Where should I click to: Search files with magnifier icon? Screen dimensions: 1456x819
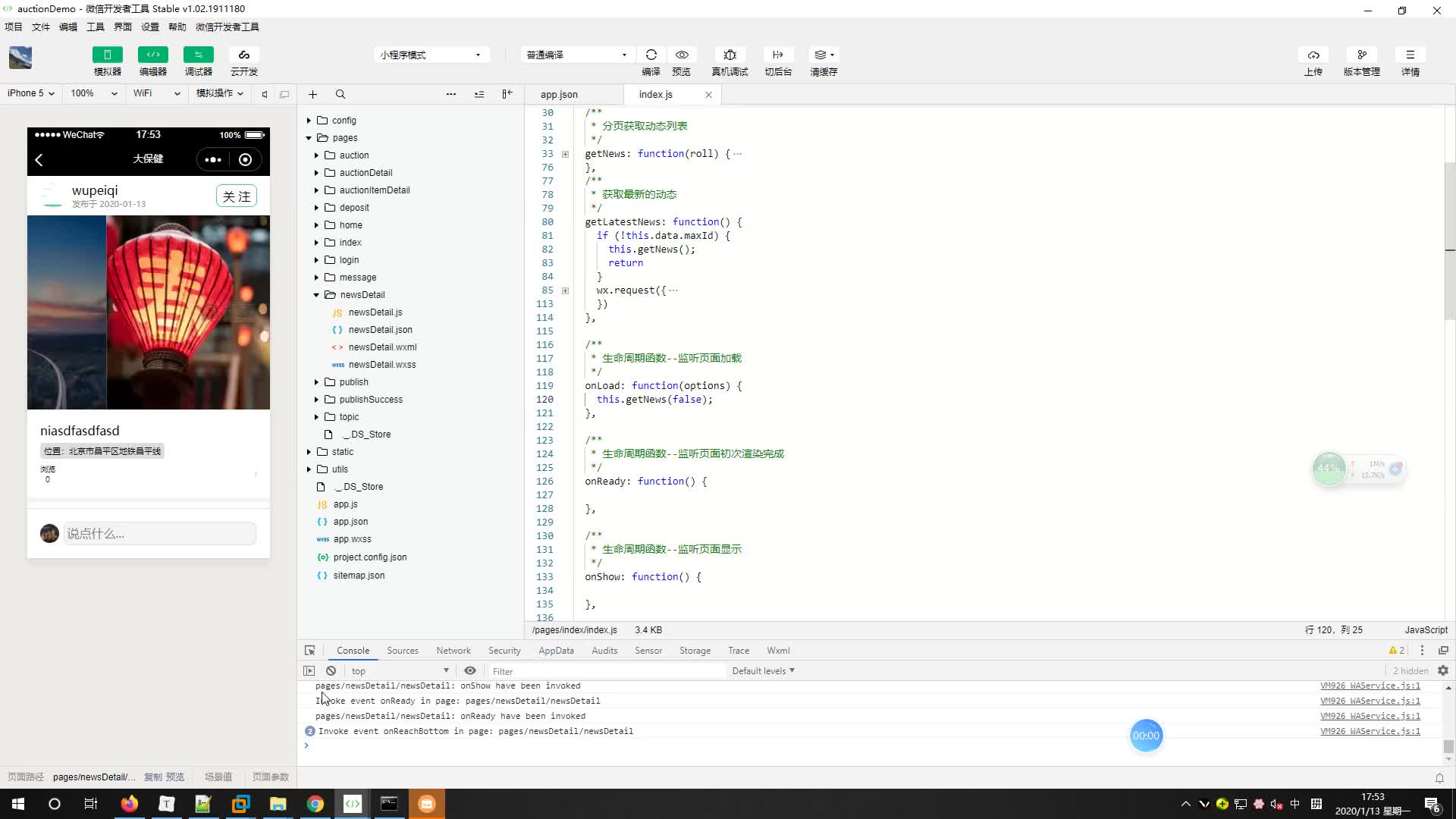pyautogui.click(x=340, y=94)
